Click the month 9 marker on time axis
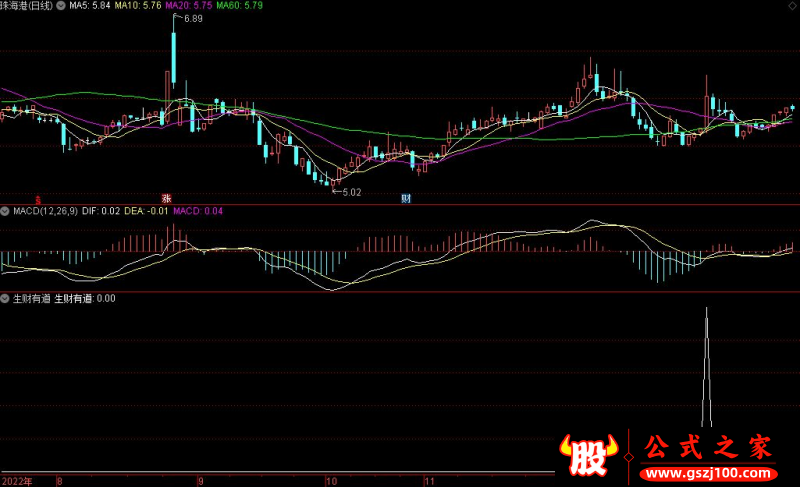The width and height of the screenshot is (800, 487). [201, 481]
